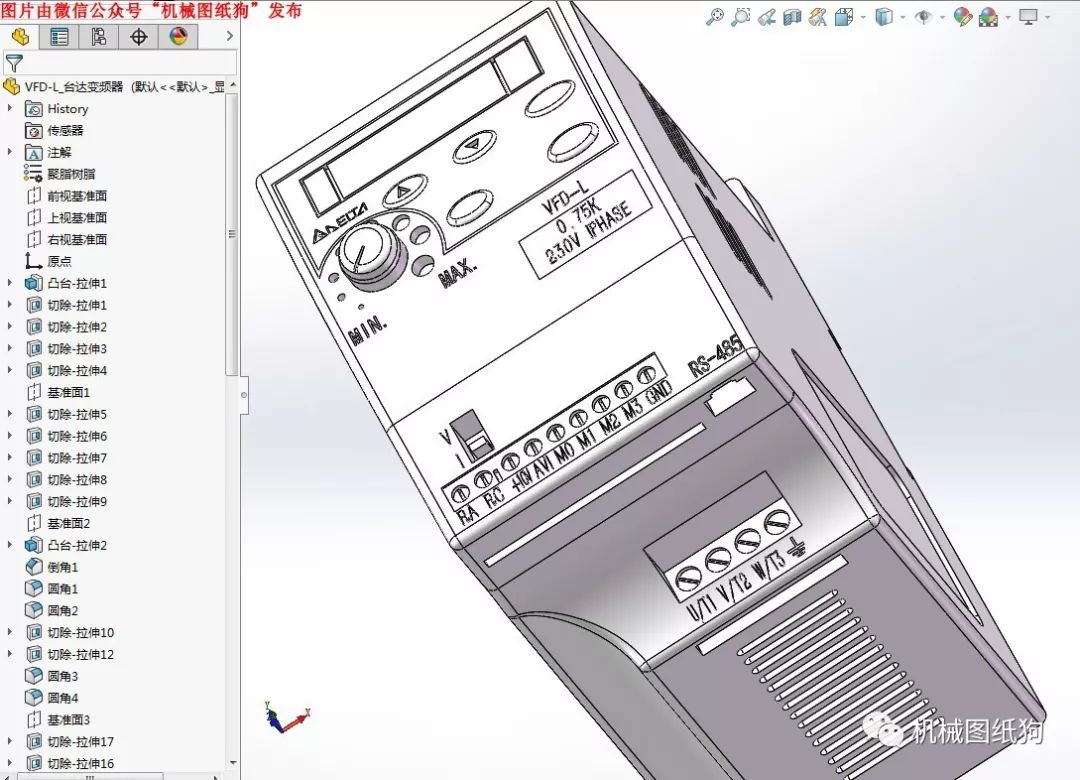Select the 切除-拉伸9 feature
The image size is (1080, 780).
tap(66, 502)
